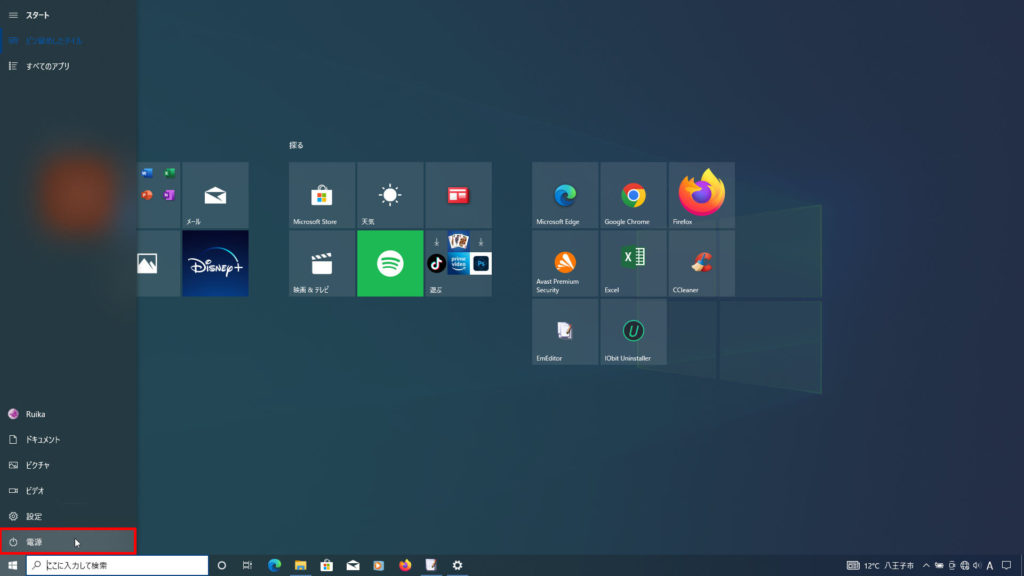Launch Google Chrome from pinned tiles
Viewport: 1024px width, 576px height.
click(633, 195)
